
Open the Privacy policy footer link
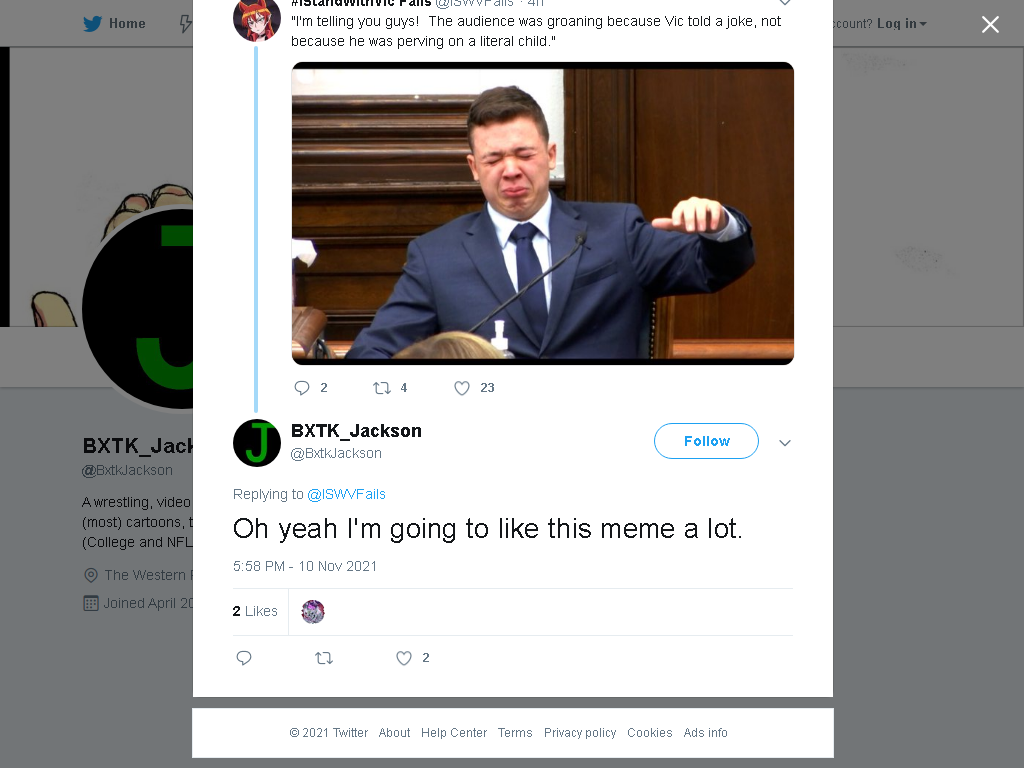[580, 733]
